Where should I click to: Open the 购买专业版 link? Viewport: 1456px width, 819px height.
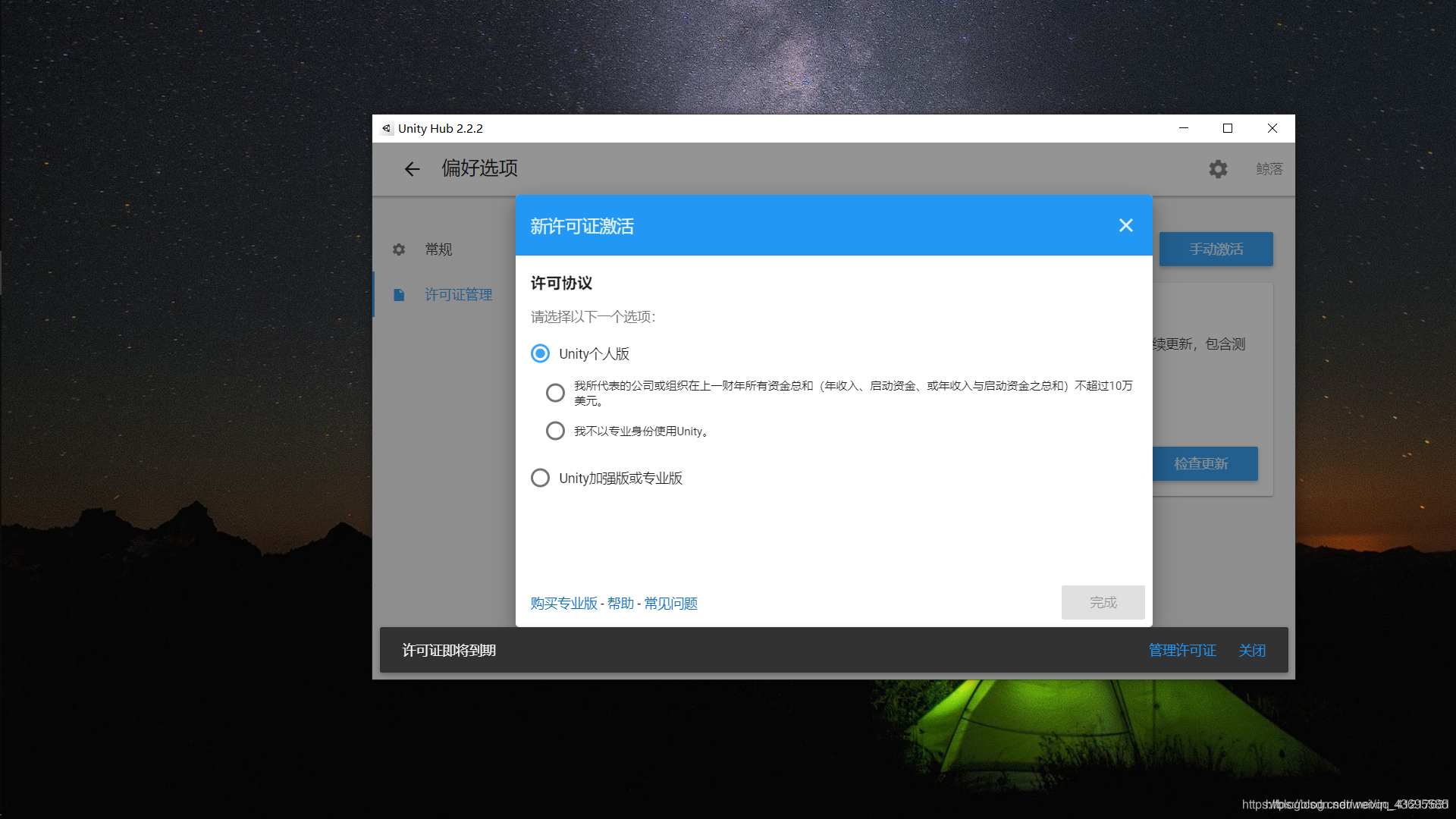(x=563, y=604)
